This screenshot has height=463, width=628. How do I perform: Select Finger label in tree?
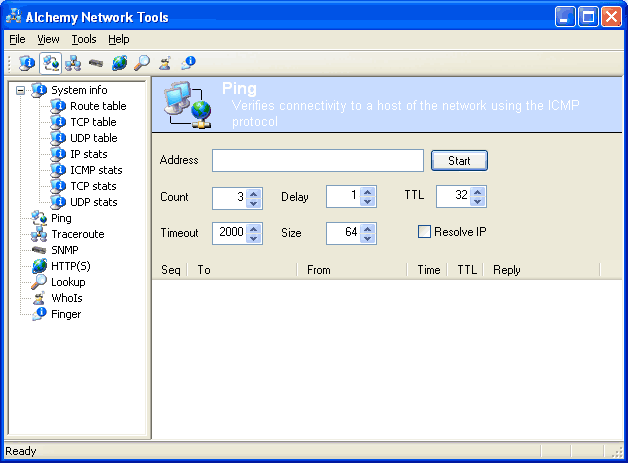pos(66,314)
